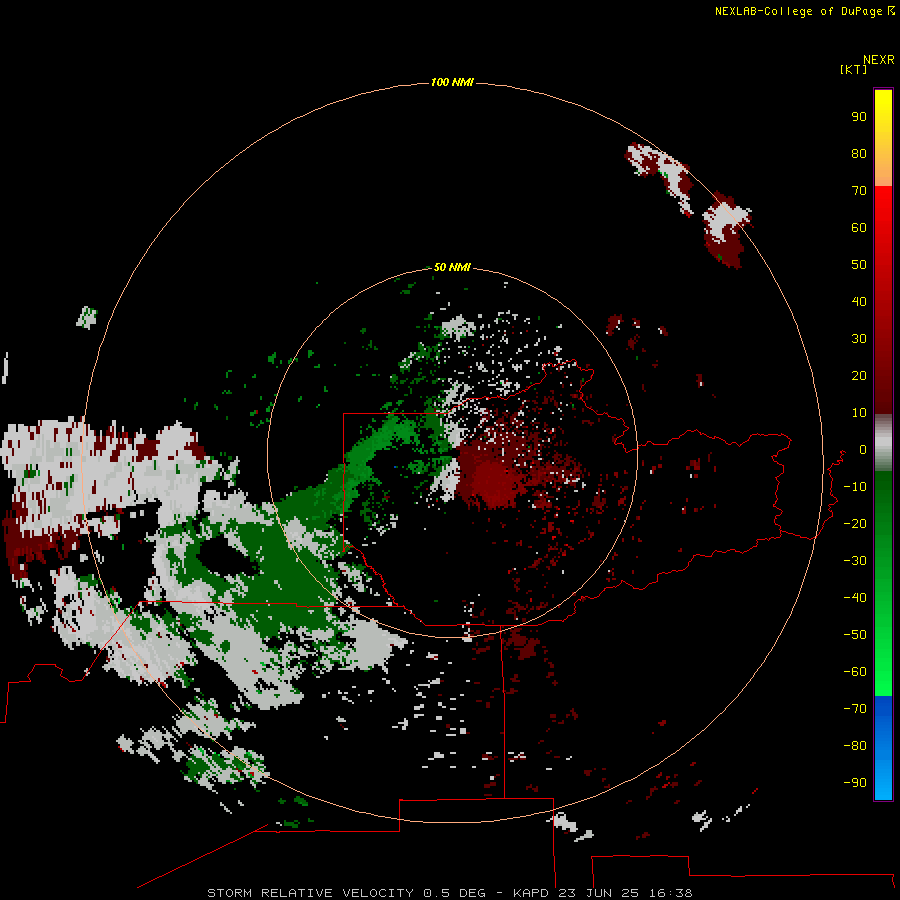
Task: Click the yellow top segment of the color bar
Action: pos(883,138)
